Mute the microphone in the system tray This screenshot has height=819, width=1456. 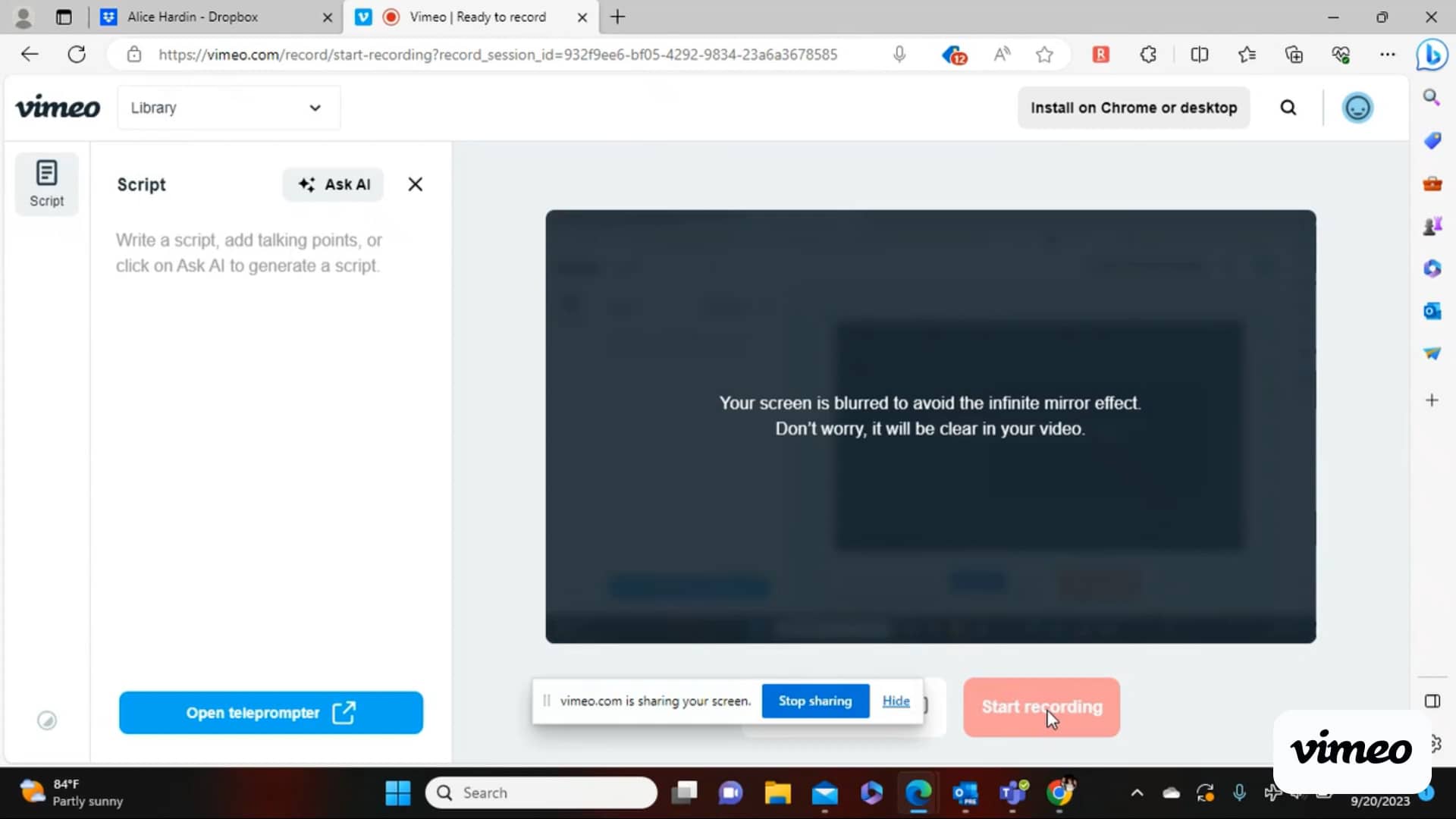(1240, 792)
